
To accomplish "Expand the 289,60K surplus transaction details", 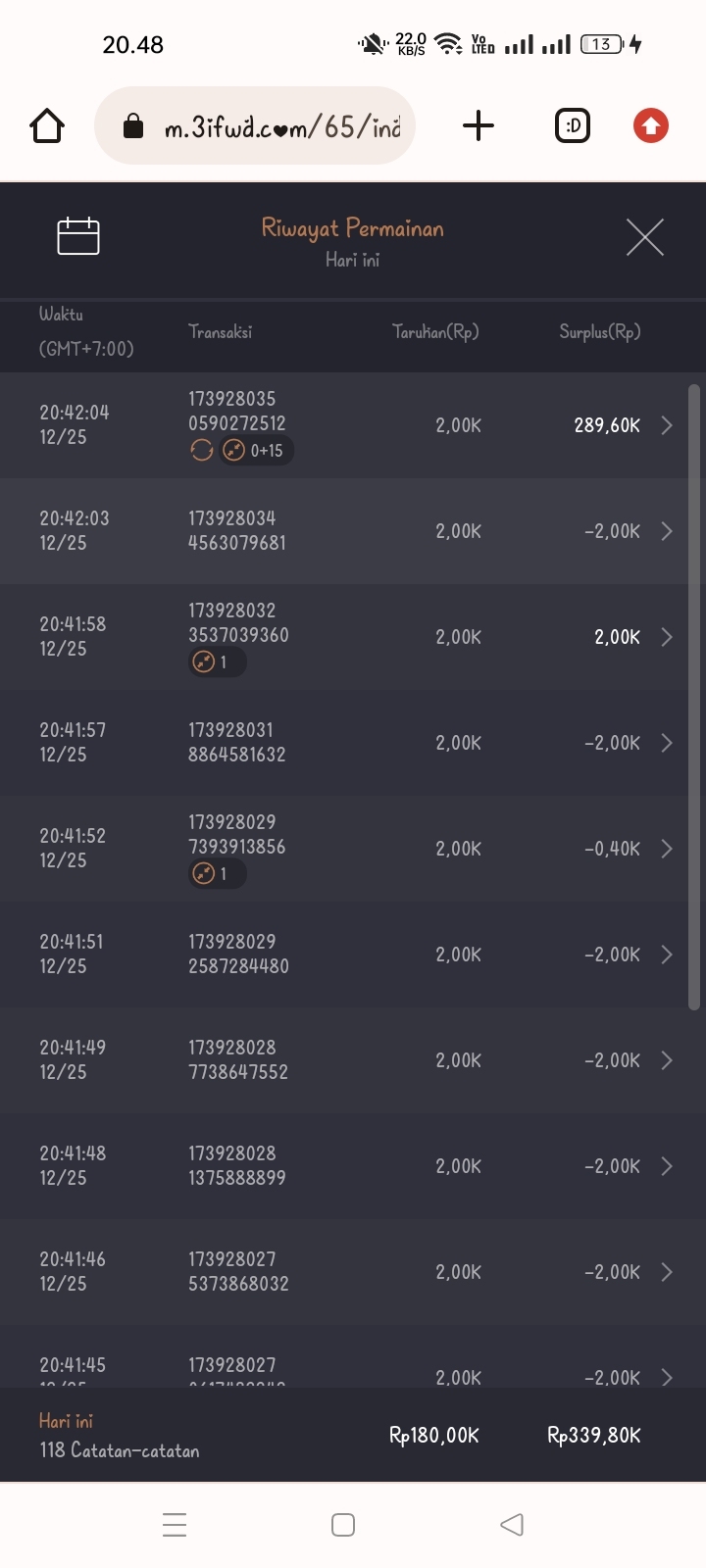I will (x=667, y=425).
